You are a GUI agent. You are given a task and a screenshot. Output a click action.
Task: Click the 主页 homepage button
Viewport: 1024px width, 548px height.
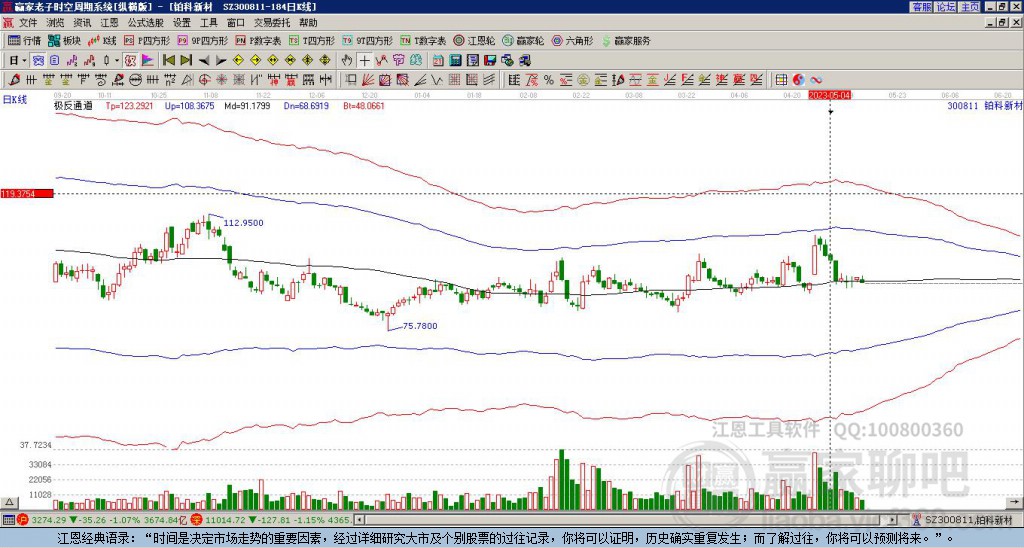pos(970,7)
